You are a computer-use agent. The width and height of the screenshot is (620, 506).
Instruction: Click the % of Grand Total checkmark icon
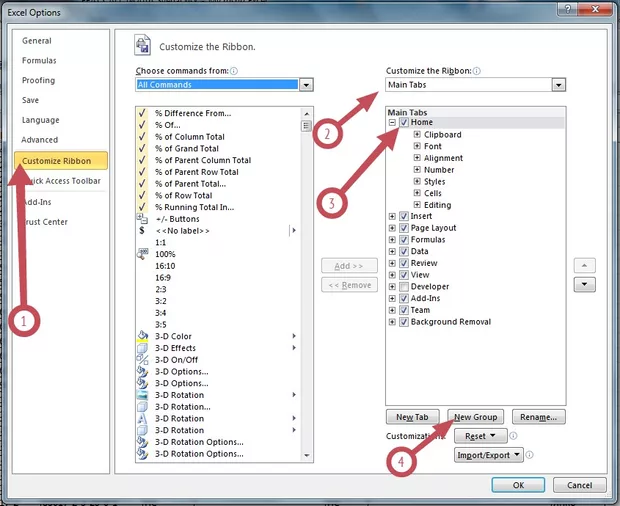pyautogui.click(x=142, y=148)
